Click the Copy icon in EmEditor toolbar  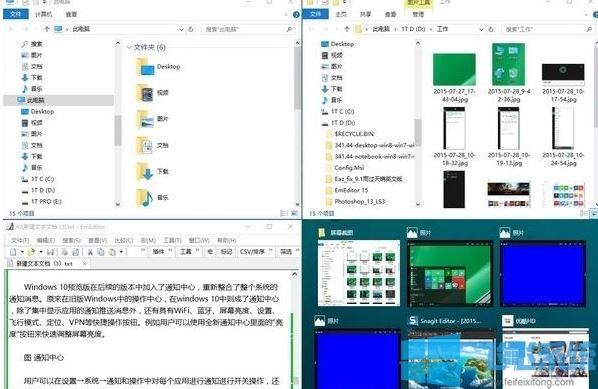click(101, 252)
